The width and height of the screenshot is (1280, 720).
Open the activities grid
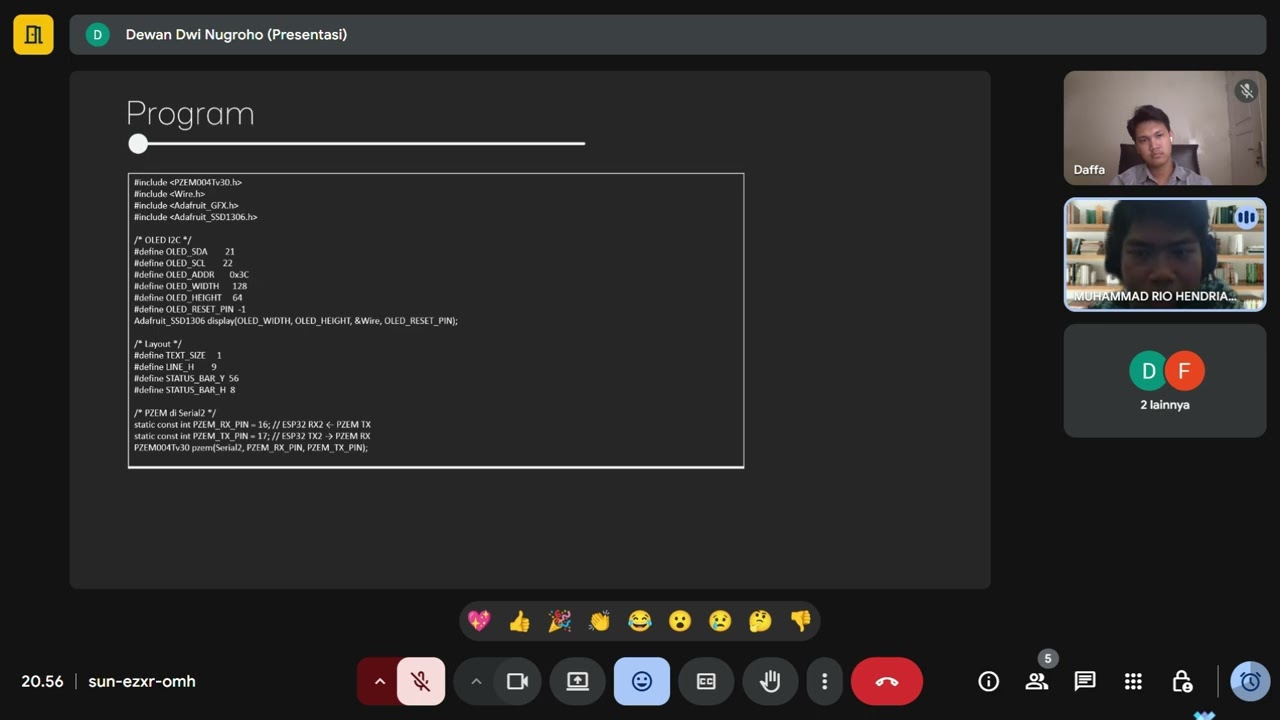click(1133, 681)
